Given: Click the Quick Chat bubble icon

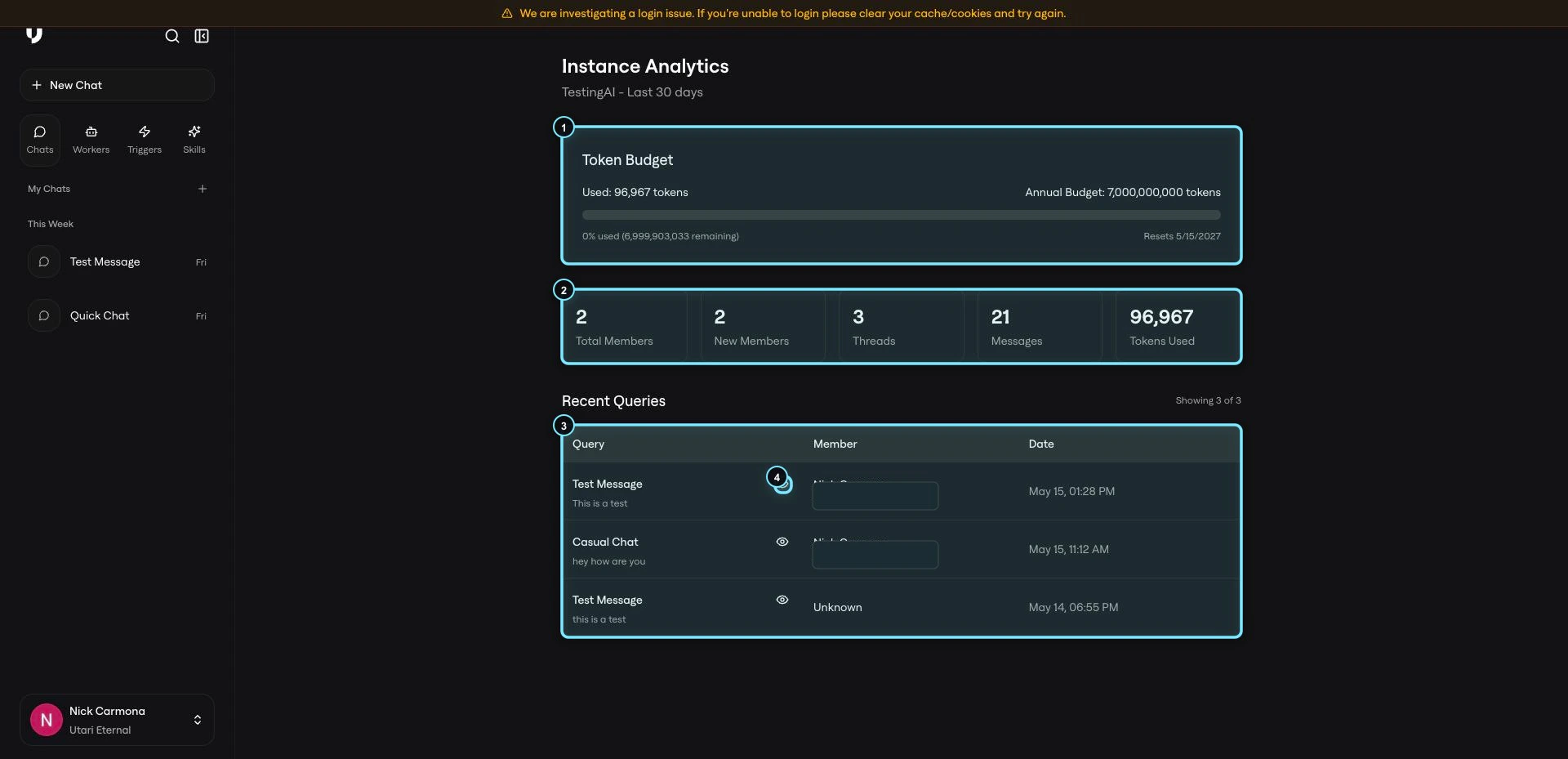Looking at the screenshot, I should tap(44, 316).
